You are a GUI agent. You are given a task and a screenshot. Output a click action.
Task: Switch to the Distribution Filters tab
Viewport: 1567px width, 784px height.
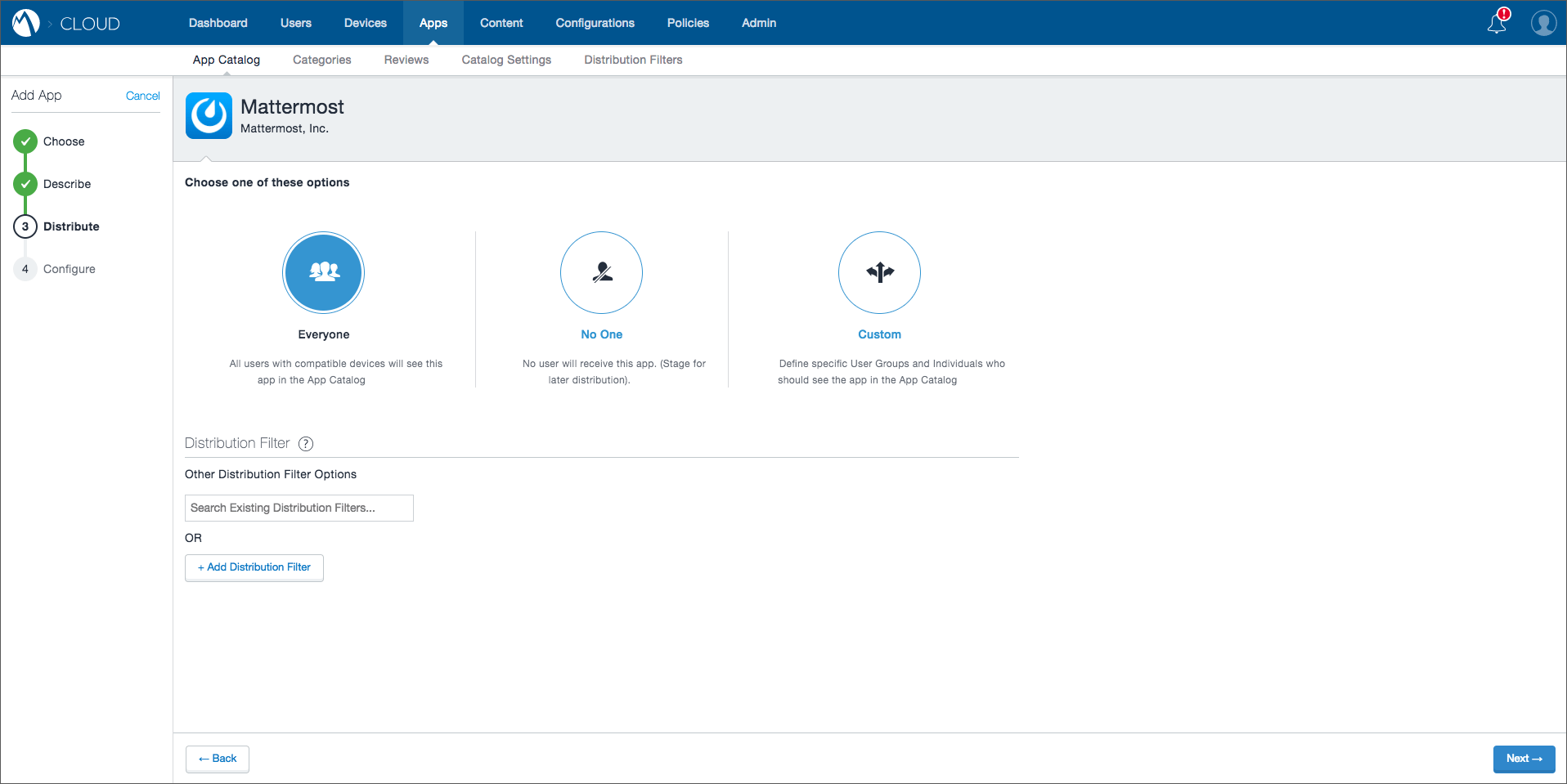point(633,60)
